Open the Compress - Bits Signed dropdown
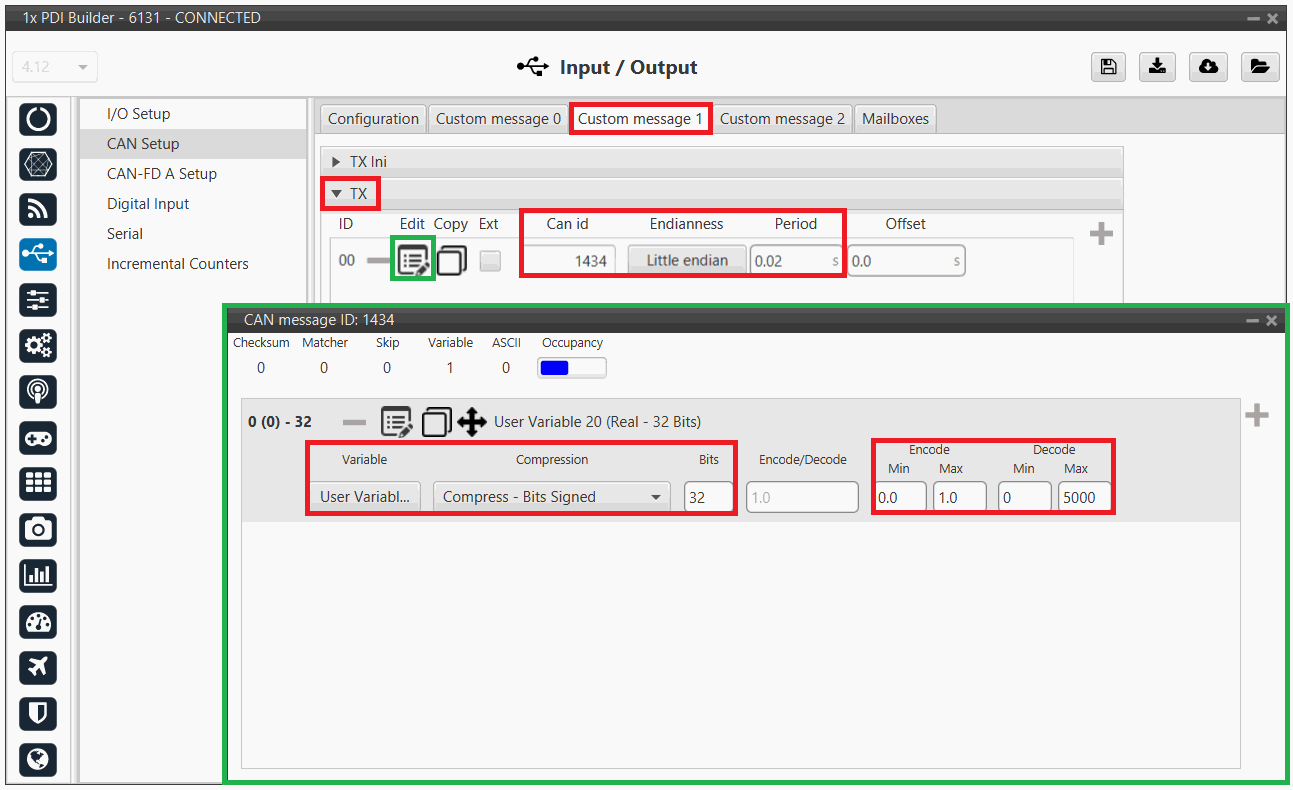 pos(552,497)
